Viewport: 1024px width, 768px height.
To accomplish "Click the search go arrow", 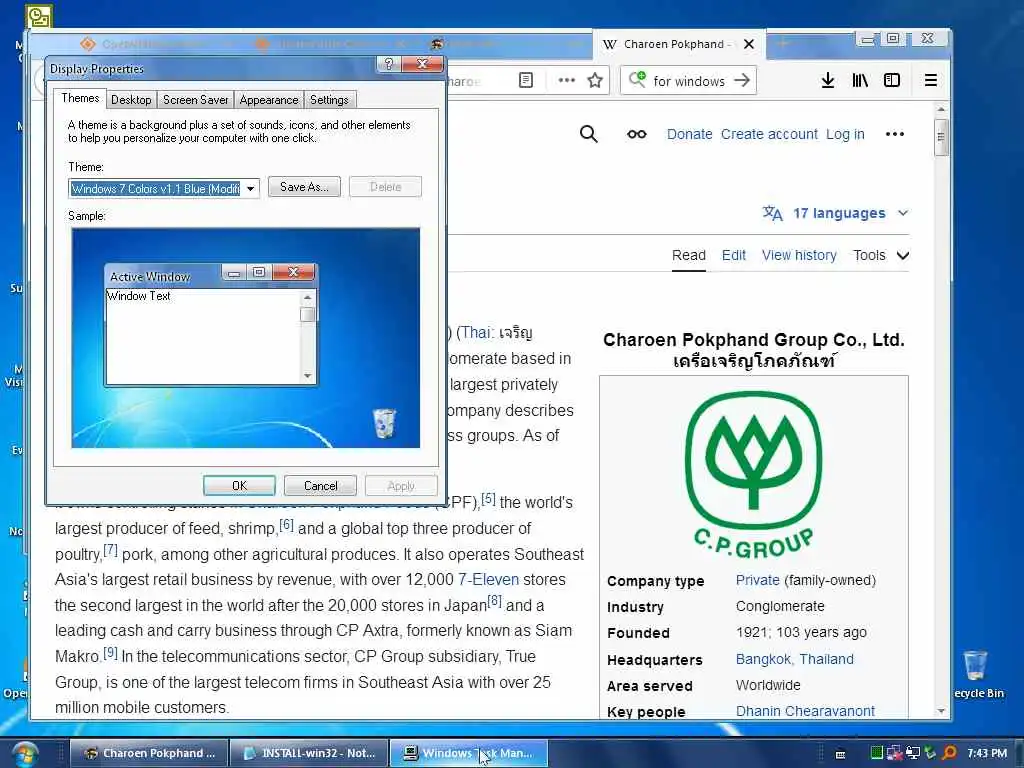I will (x=741, y=80).
